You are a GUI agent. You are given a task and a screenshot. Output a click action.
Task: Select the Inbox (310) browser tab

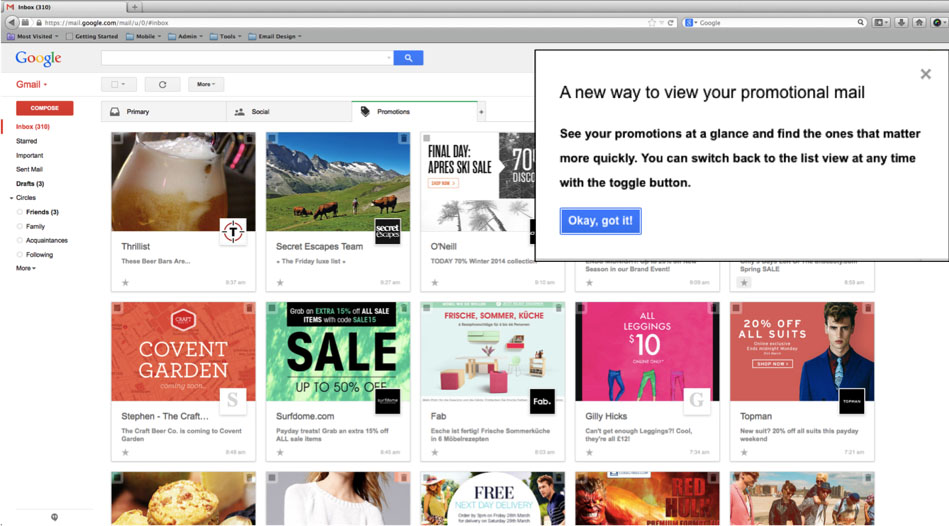pyautogui.click(x=64, y=7)
